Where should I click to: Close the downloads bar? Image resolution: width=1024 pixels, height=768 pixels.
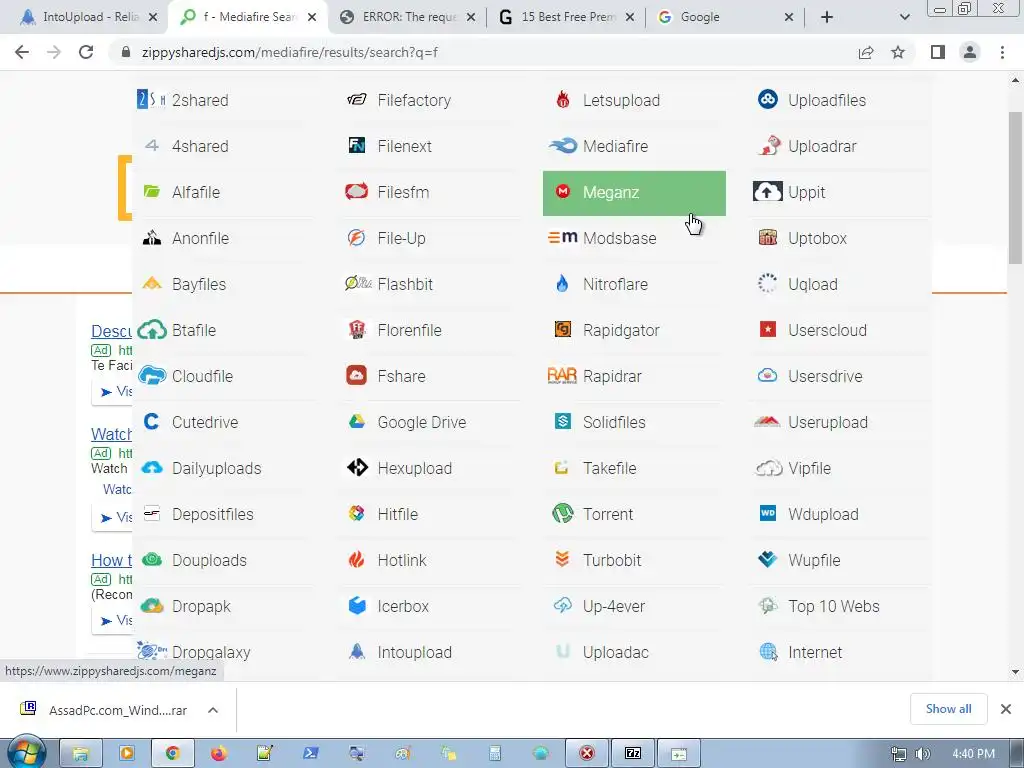1006,709
